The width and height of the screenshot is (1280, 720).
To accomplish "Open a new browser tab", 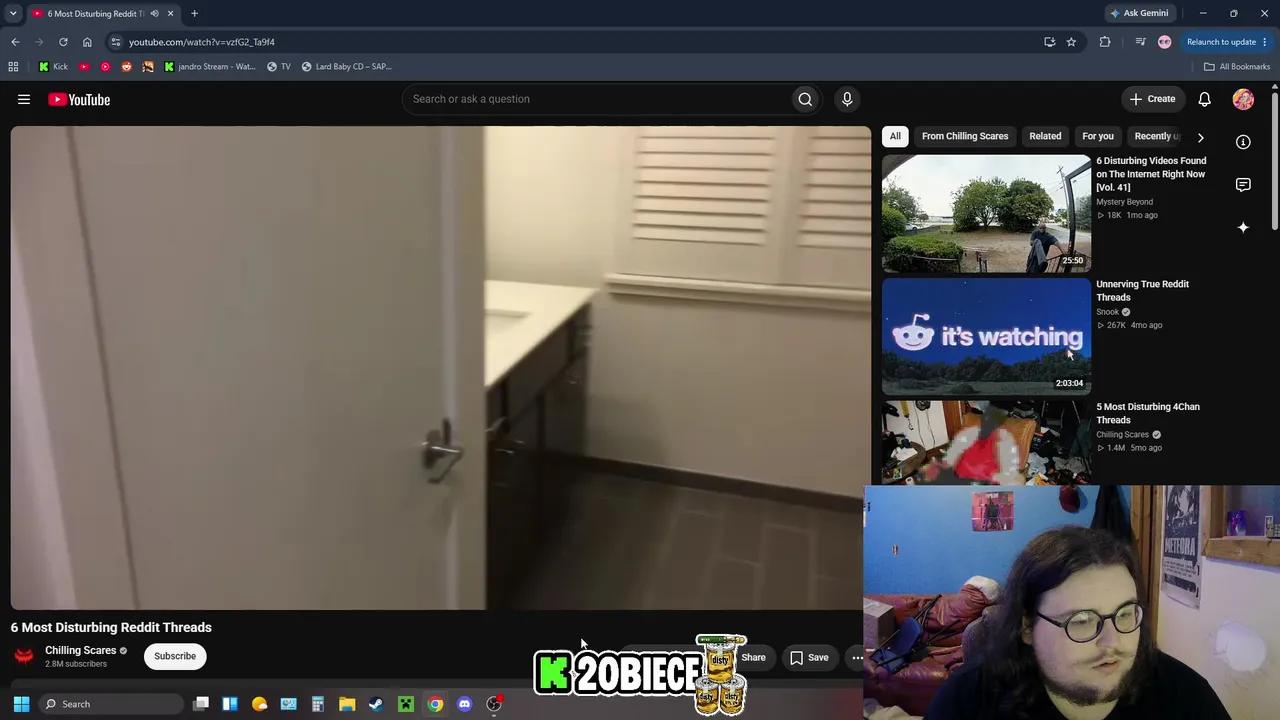I will (x=194, y=14).
